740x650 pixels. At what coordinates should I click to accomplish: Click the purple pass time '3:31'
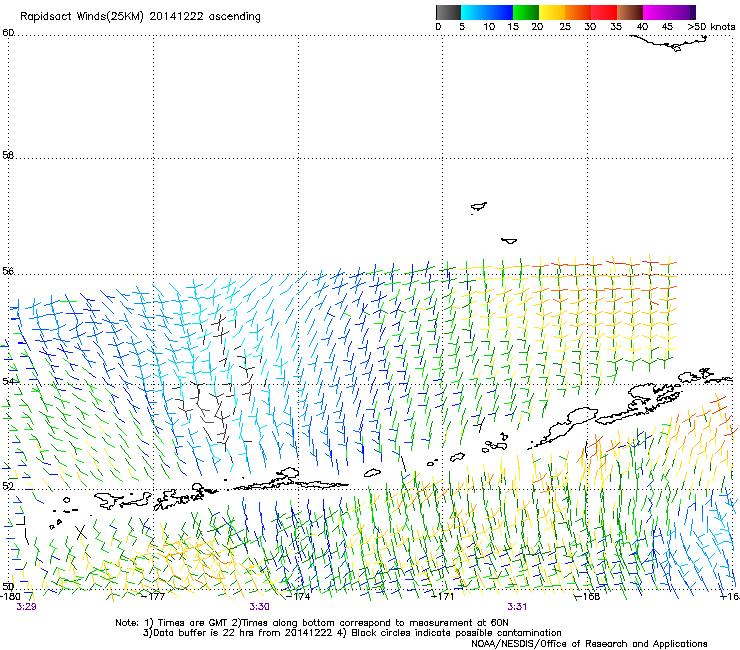pyautogui.click(x=517, y=607)
